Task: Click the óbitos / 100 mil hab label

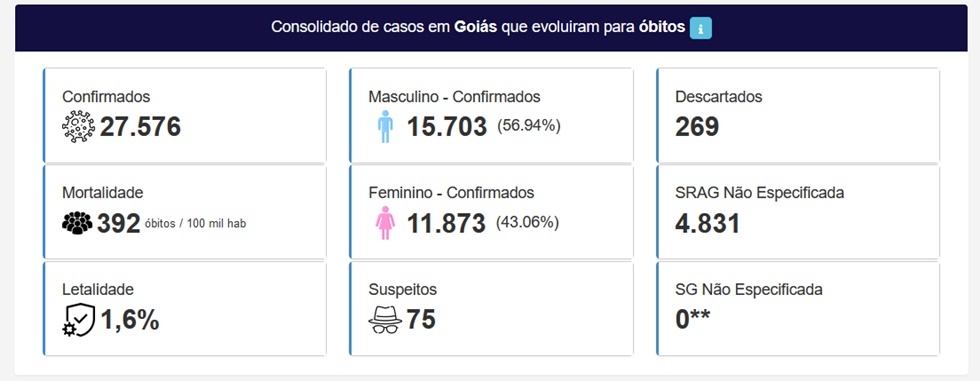Action: point(195,224)
